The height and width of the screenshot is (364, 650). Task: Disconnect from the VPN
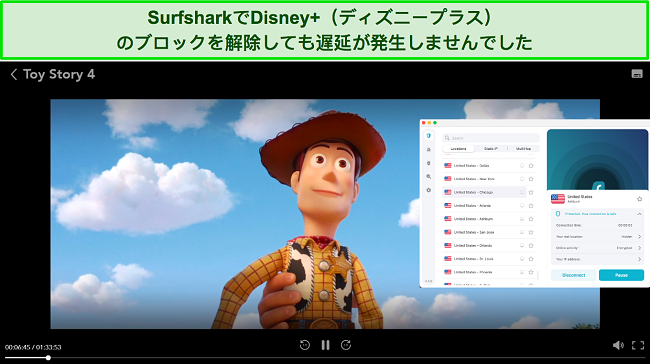pos(573,275)
